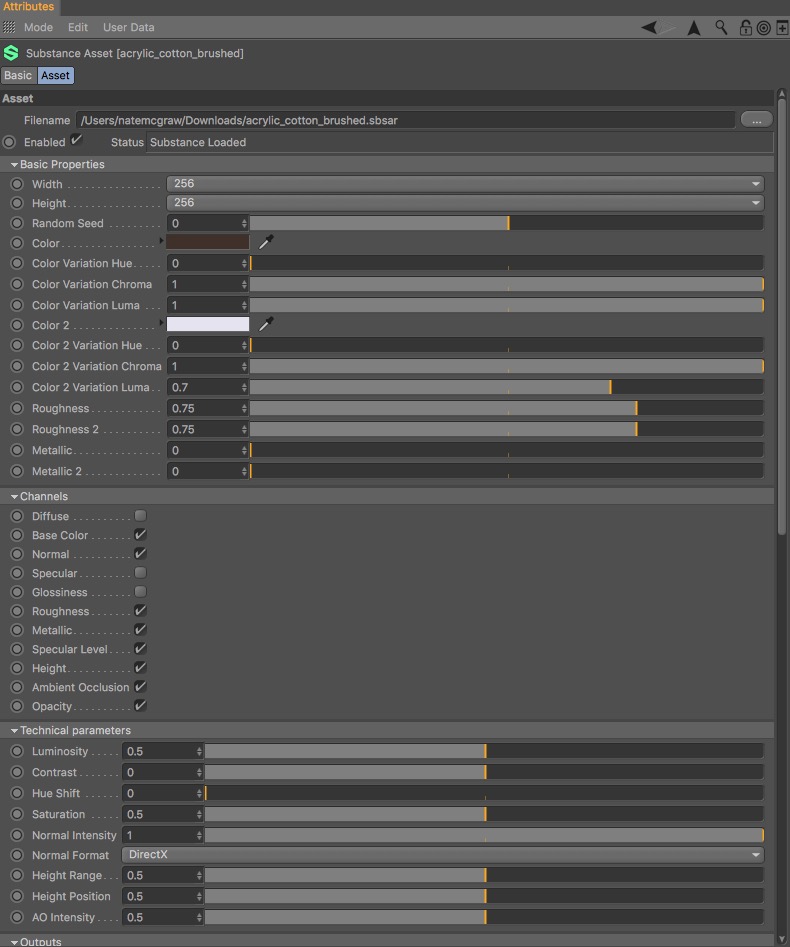Viewport: 790px width, 947px height.
Task: Toggle the Opacity channel checkbox
Action: pos(140,705)
